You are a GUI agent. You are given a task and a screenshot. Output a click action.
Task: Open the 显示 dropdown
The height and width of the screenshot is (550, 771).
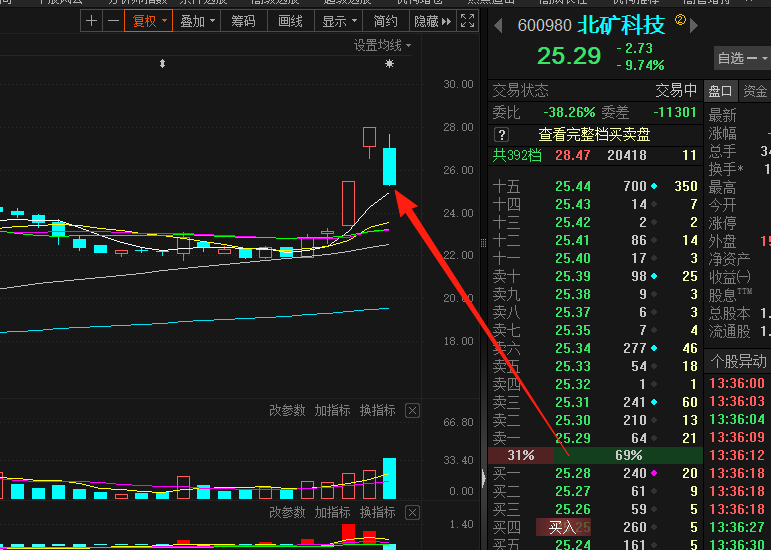tap(338, 21)
